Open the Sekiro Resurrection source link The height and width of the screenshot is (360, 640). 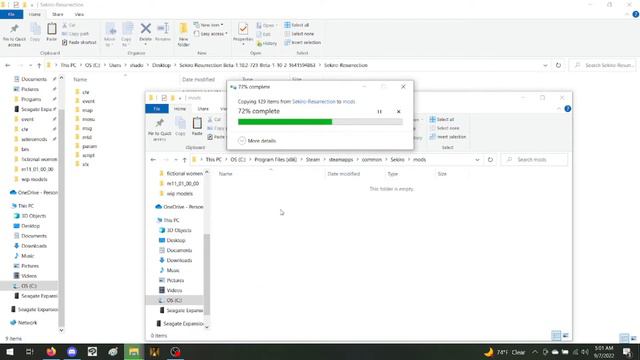coord(313,101)
